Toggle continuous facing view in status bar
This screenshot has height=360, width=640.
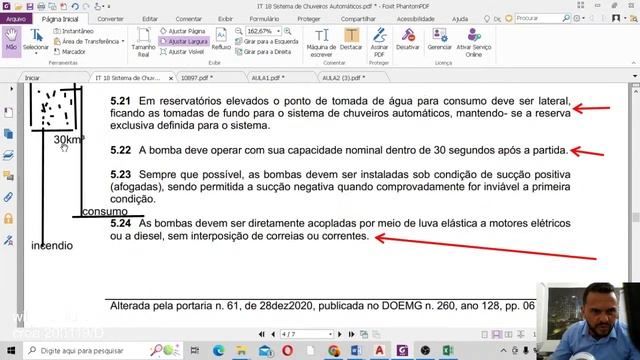(x=521, y=334)
